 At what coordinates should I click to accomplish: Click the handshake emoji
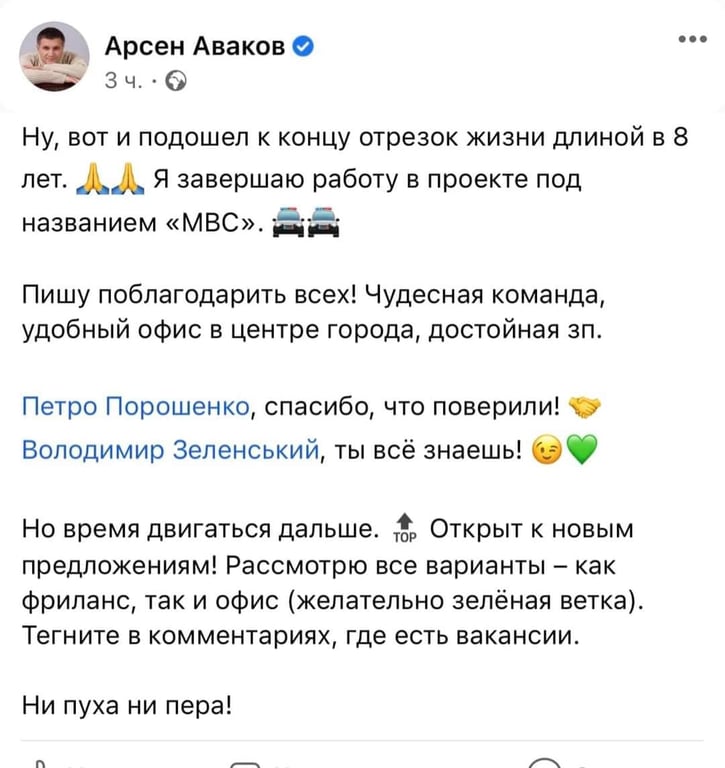click(584, 408)
